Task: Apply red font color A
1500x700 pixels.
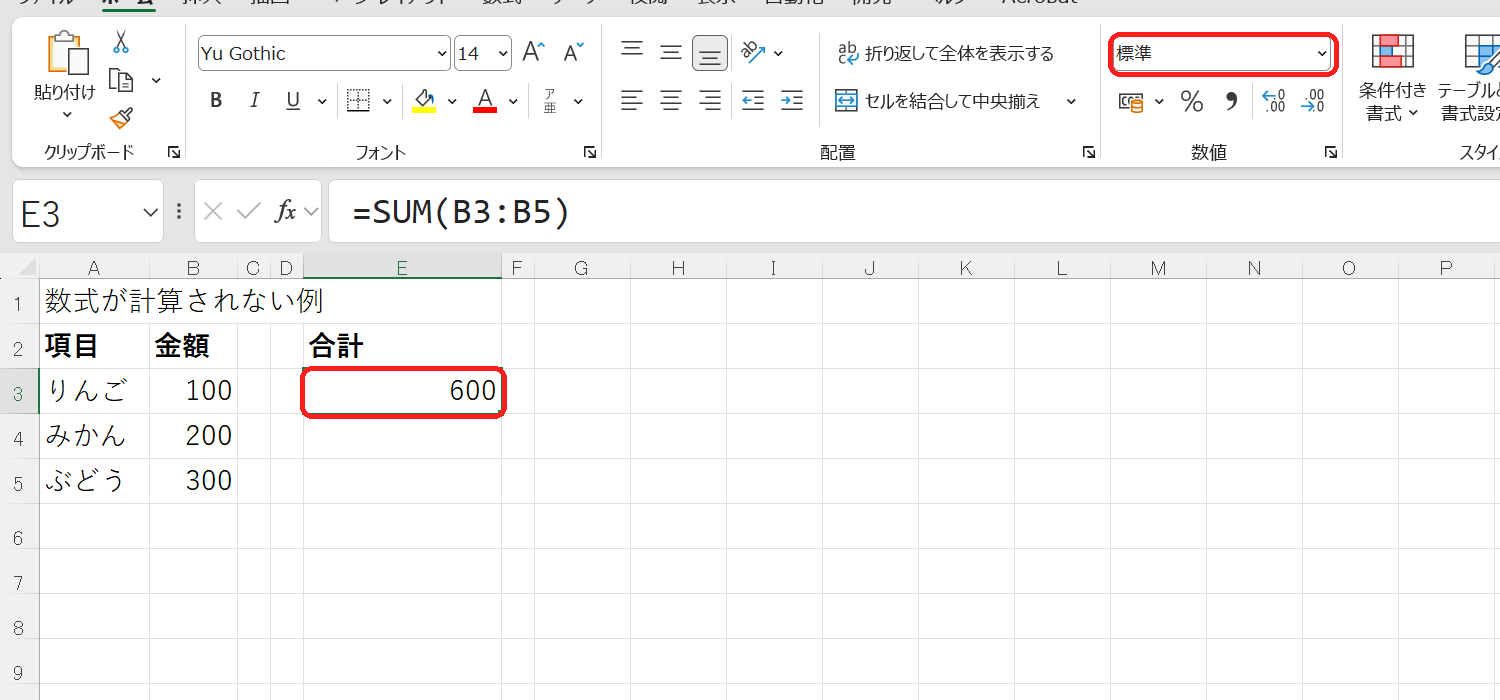Action: pos(486,100)
